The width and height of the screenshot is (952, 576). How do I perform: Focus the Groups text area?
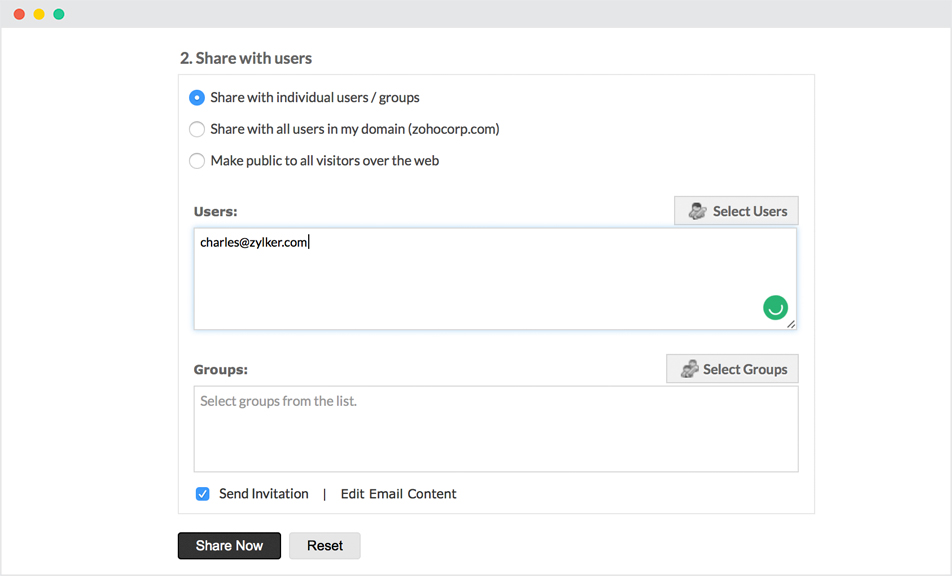pyautogui.click(x=495, y=429)
